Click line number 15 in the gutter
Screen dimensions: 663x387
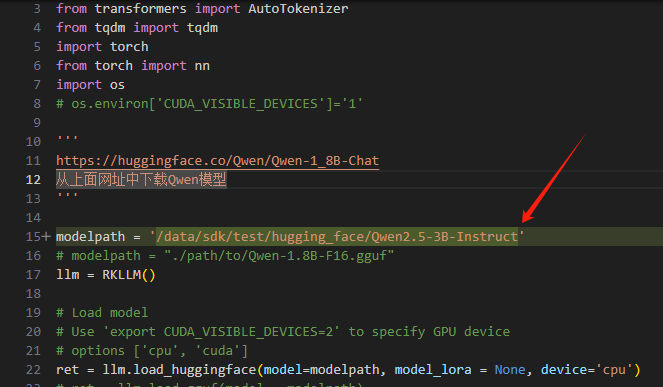click(x=33, y=236)
